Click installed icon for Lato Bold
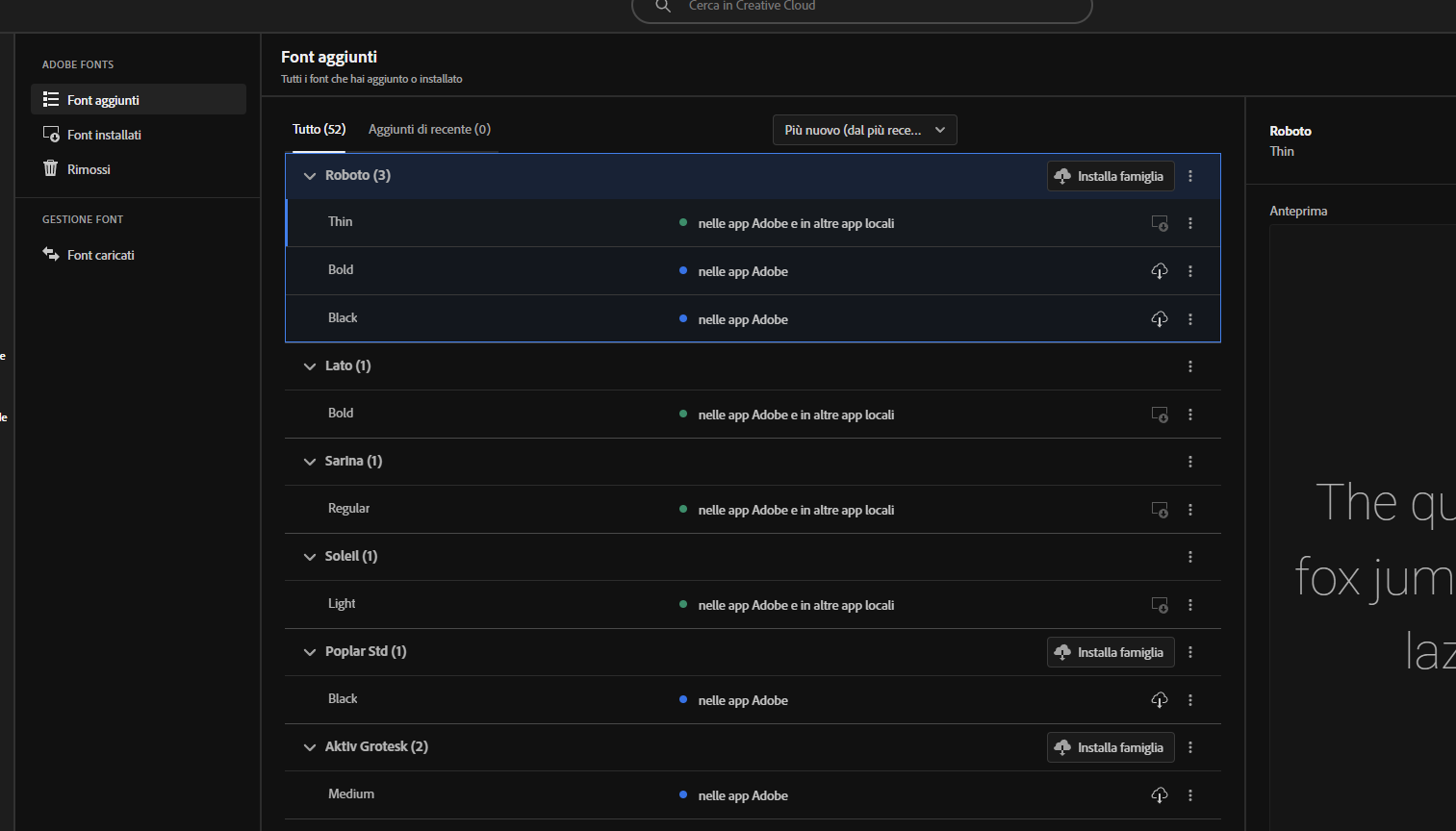1456x831 pixels. pos(1160,415)
